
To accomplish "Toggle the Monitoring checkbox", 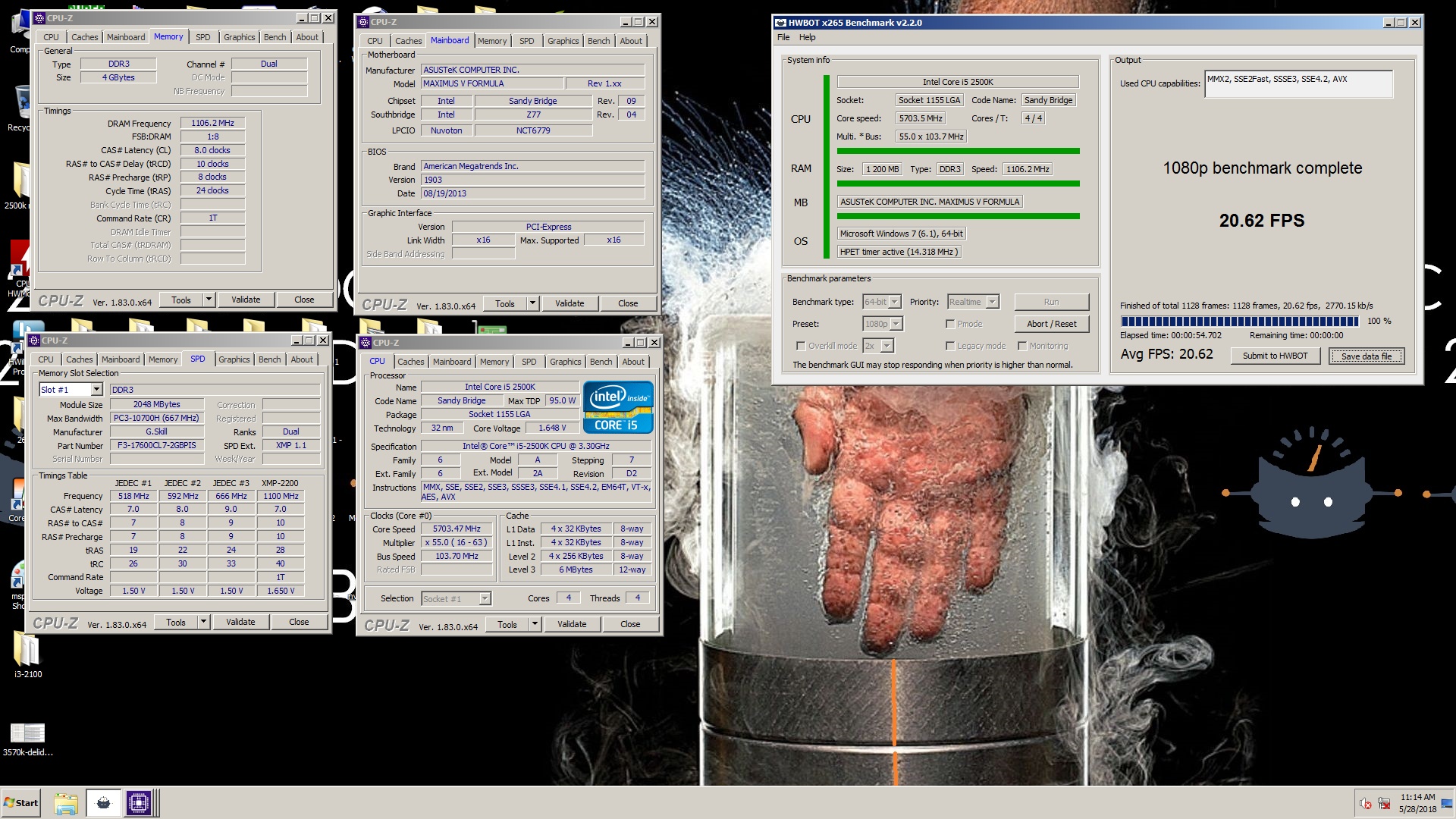I will tap(1022, 346).
